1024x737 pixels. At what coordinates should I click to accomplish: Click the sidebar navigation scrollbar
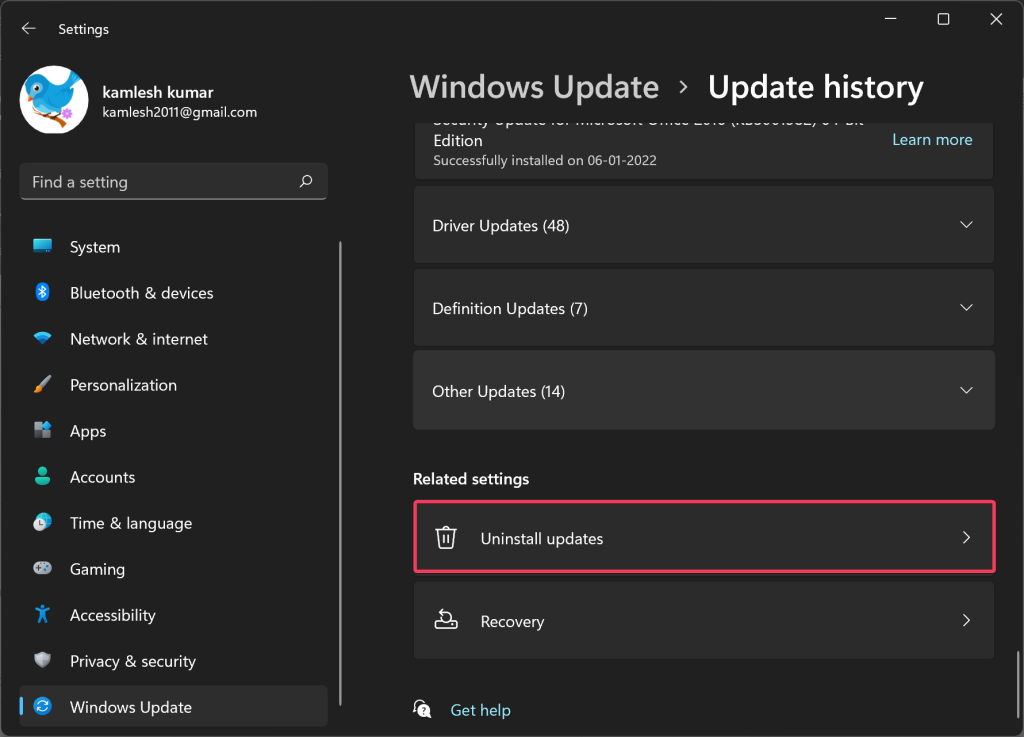click(x=340, y=473)
